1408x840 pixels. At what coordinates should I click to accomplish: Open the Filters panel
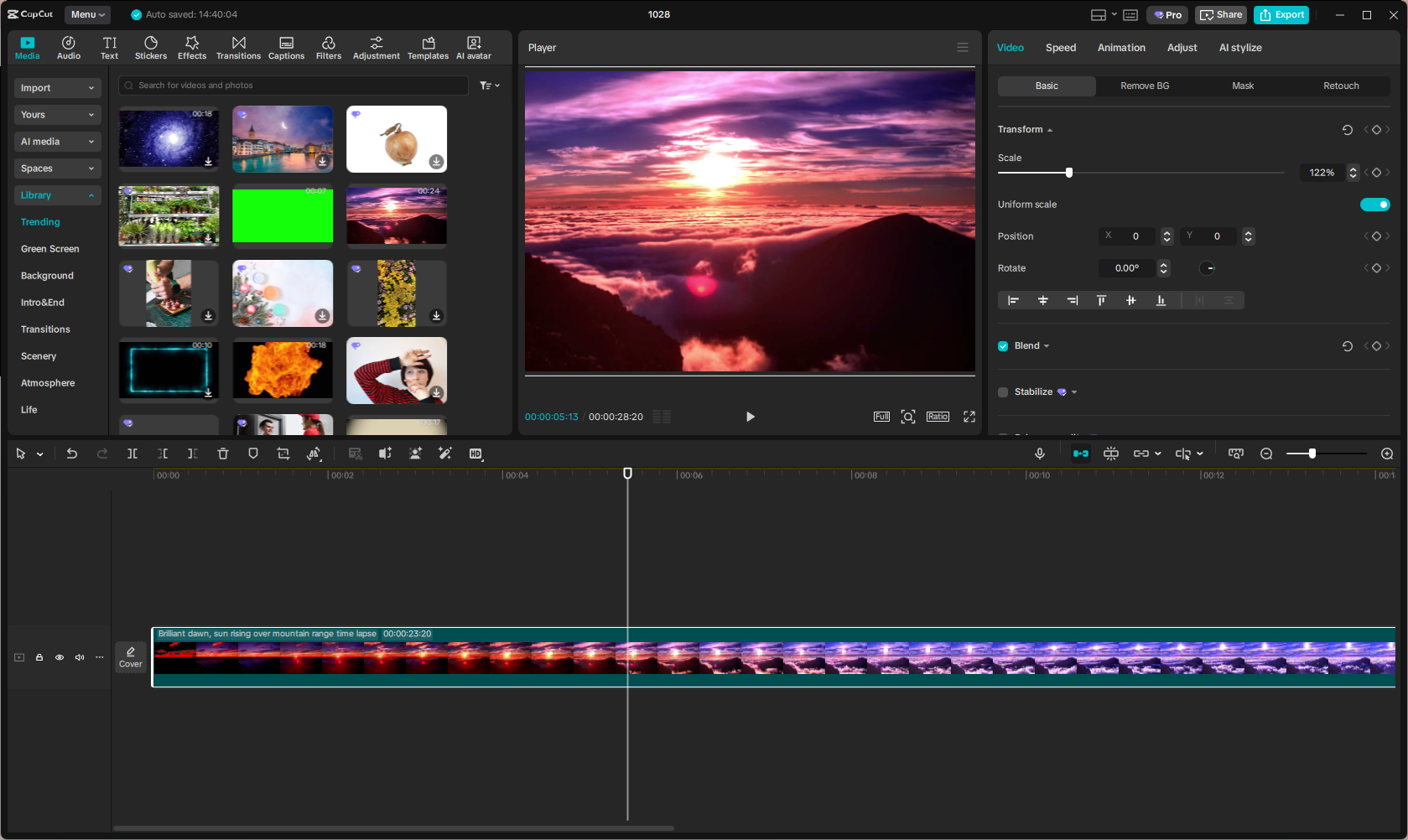328,47
